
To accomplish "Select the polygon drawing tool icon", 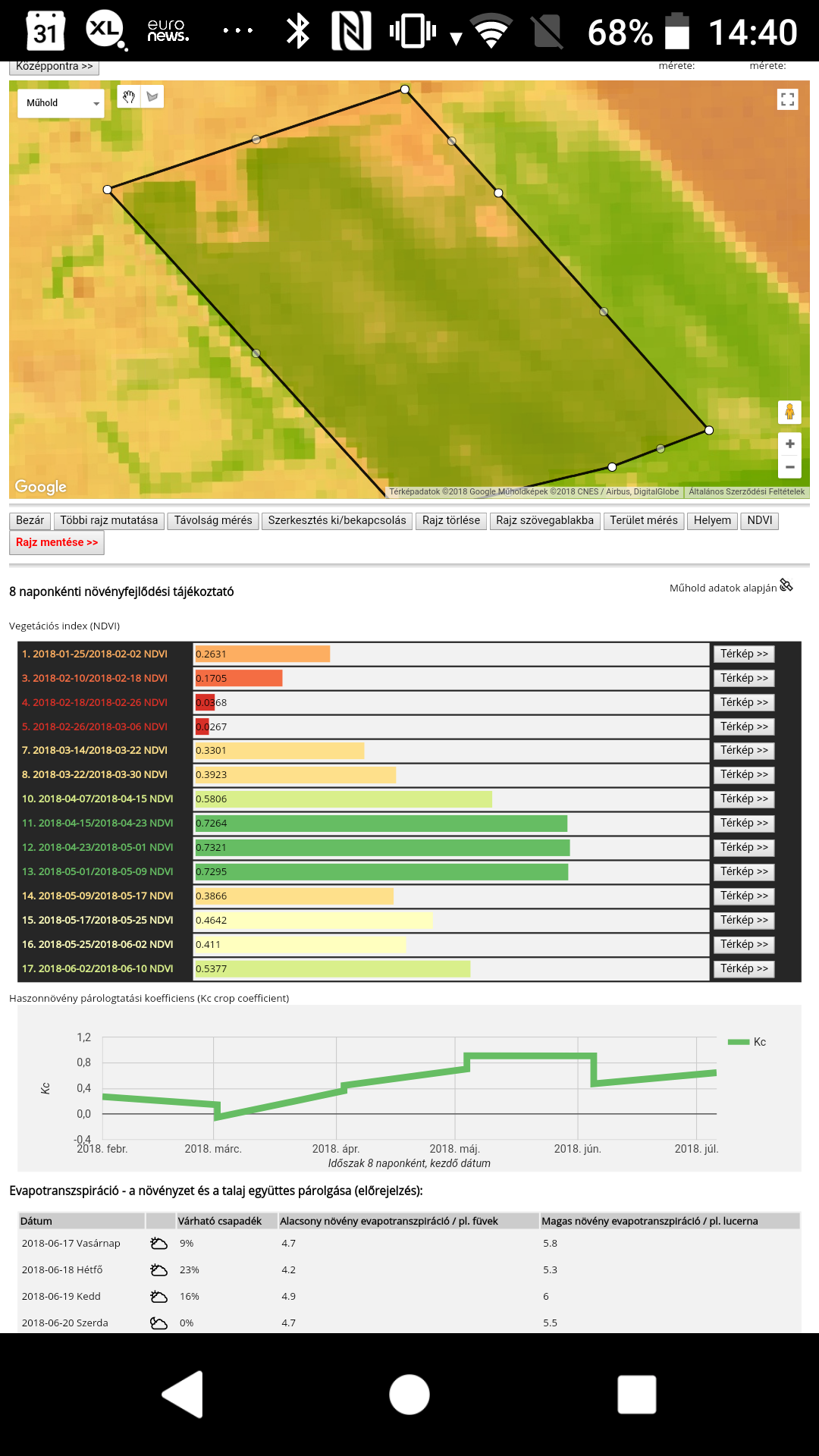I will (x=153, y=97).
